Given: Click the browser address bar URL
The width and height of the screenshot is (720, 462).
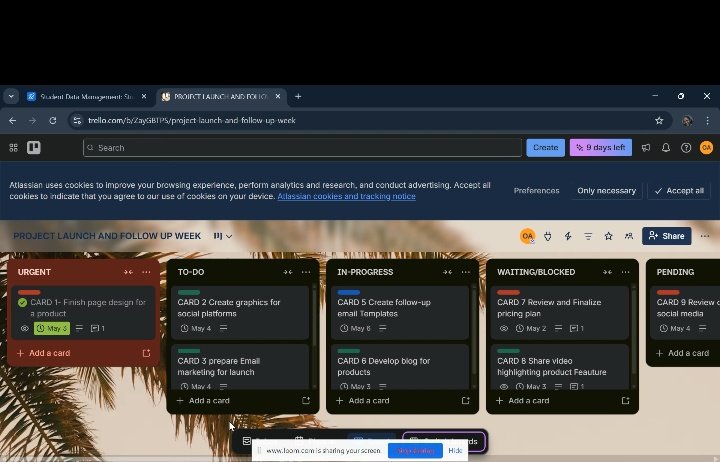Looking at the screenshot, I should click(191, 120).
